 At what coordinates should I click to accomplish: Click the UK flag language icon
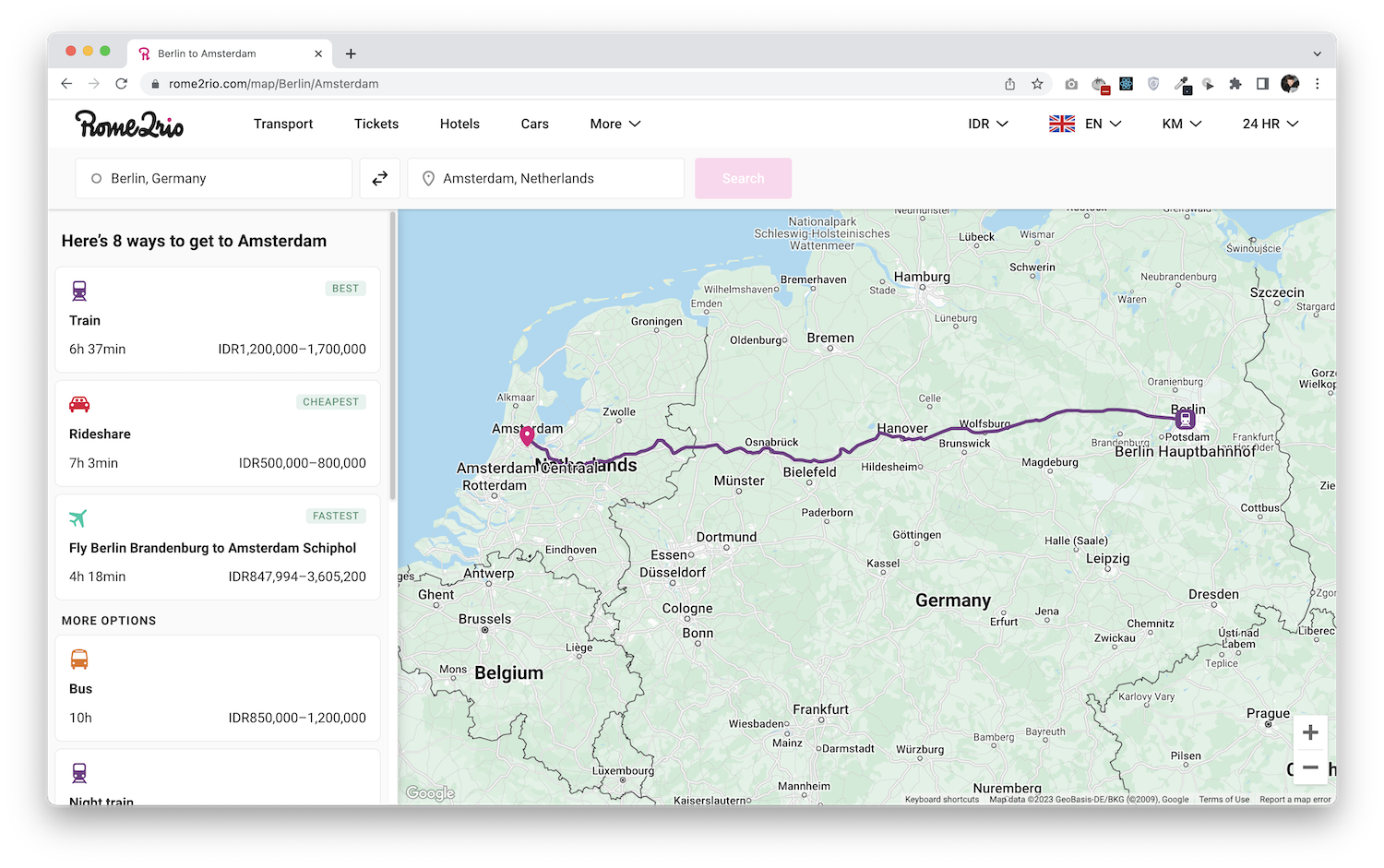point(1062,124)
